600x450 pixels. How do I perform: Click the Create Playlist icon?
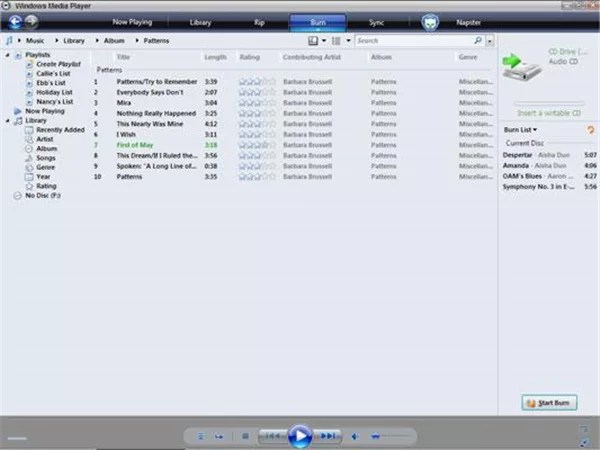tap(29, 64)
